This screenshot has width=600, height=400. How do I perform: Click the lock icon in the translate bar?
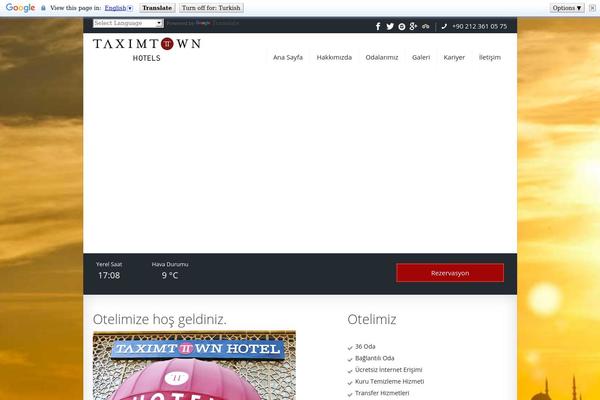pos(43,8)
